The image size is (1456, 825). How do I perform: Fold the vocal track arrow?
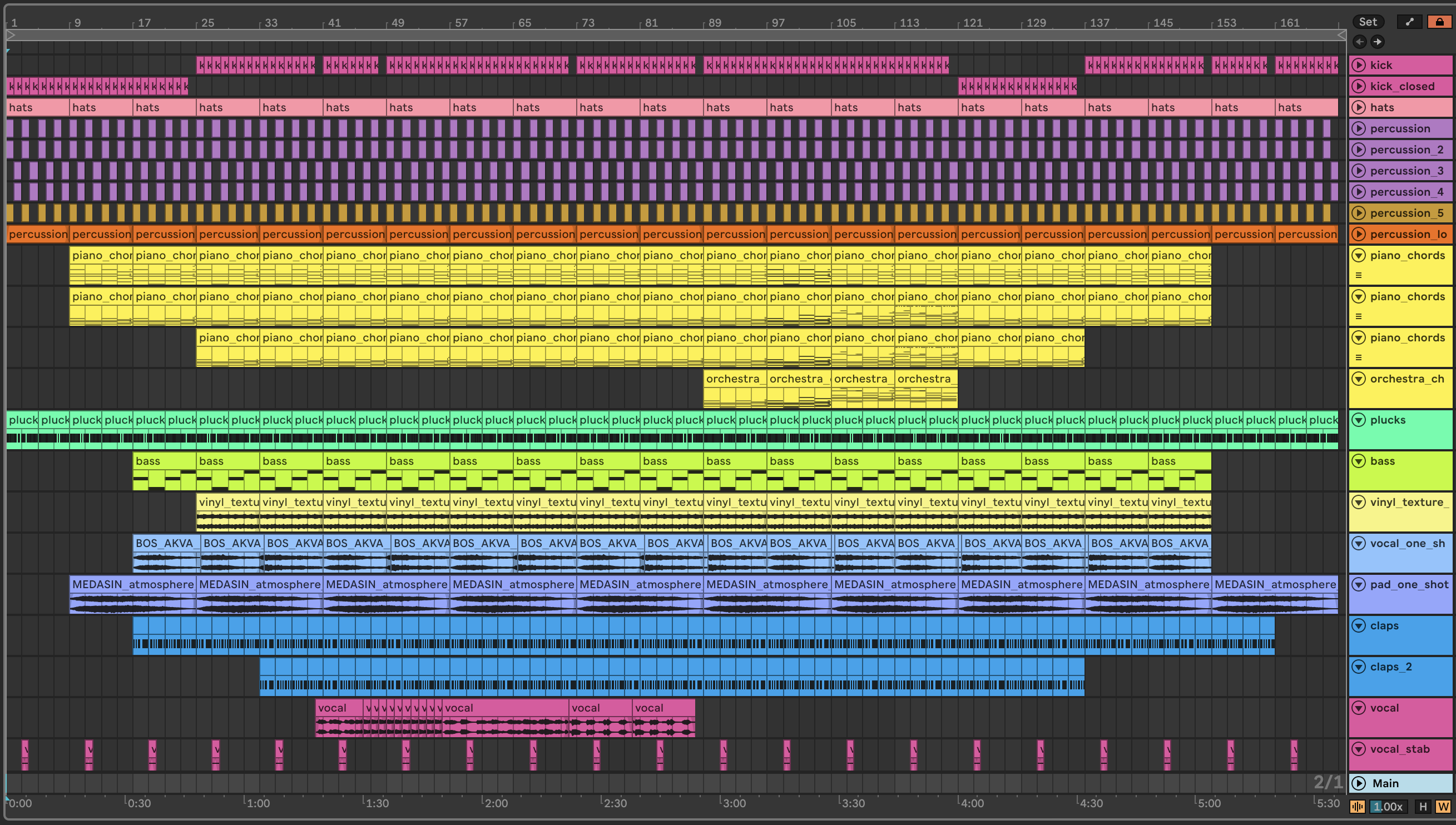1359,707
